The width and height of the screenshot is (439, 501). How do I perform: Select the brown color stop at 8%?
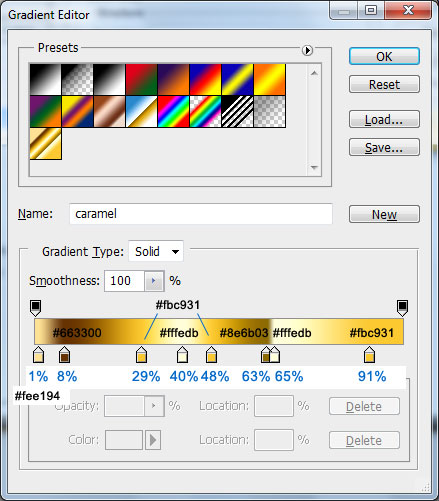tap(64, 355)
